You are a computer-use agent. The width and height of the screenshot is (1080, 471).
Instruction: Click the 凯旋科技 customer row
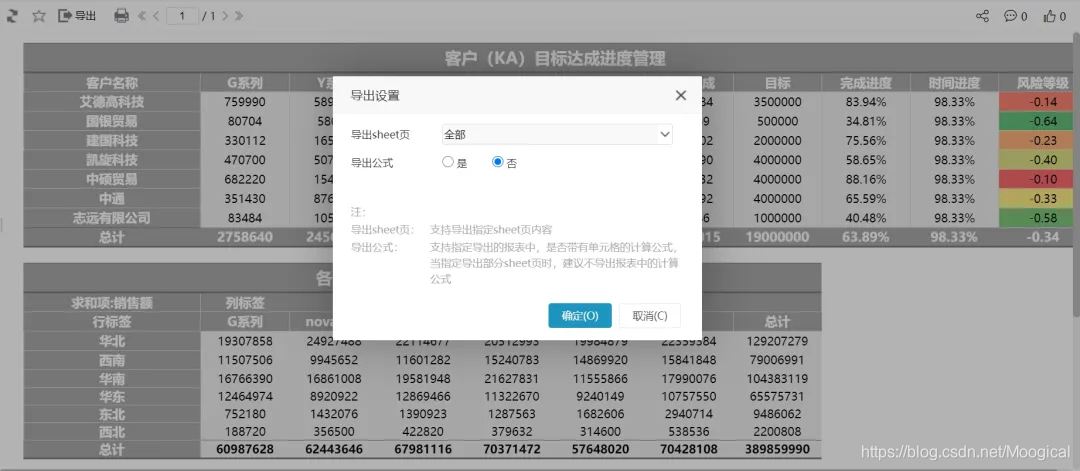tap(112, 160)
